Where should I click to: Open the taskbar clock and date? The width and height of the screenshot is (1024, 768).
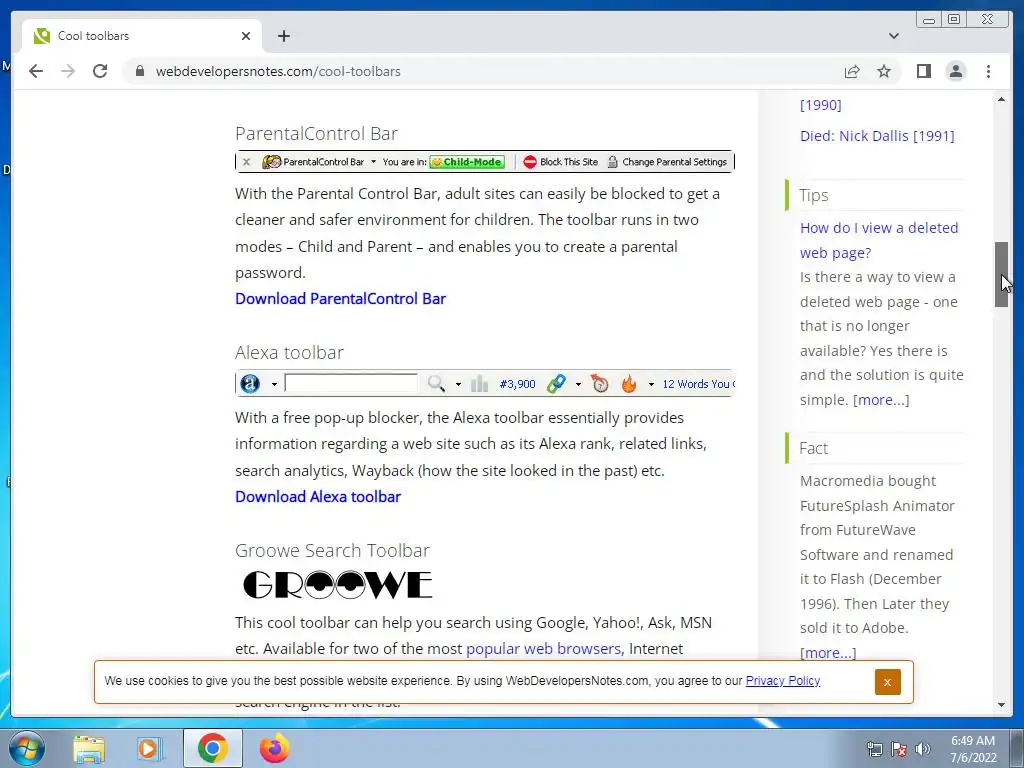click(x=973, y=749)
